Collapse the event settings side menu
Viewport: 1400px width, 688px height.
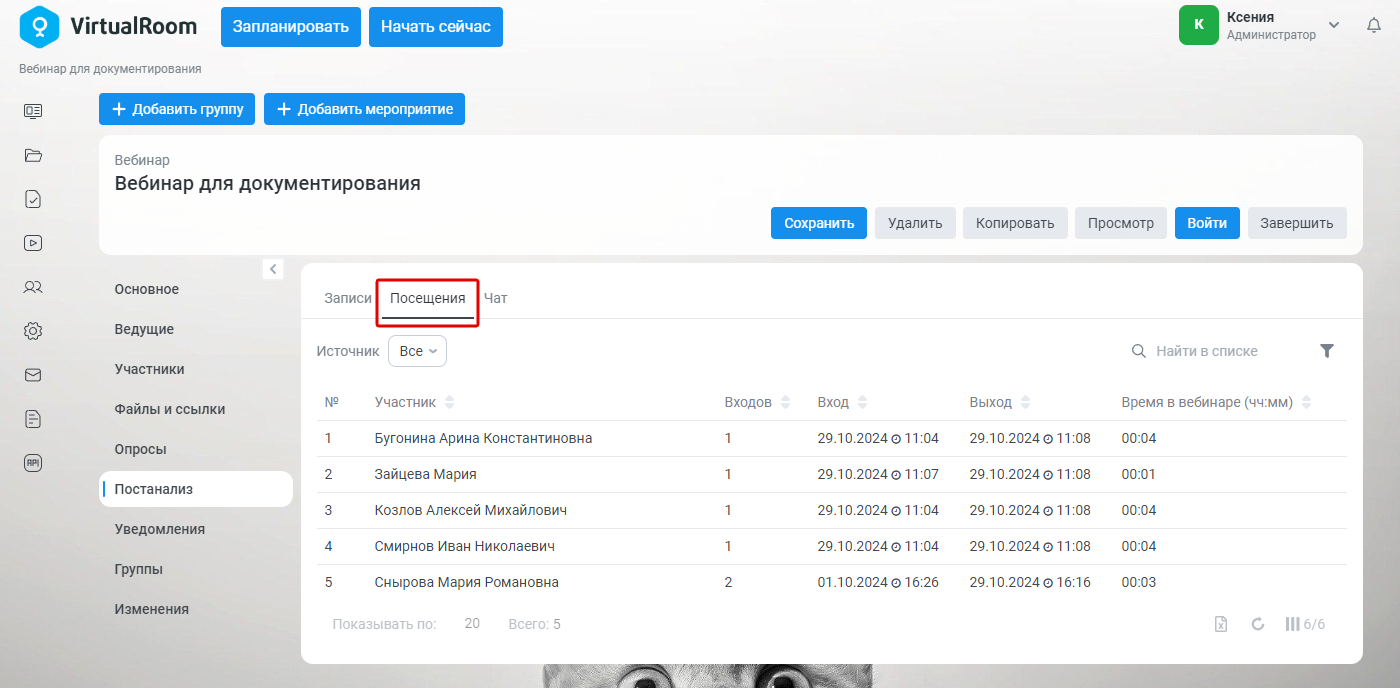pos(273,269)
